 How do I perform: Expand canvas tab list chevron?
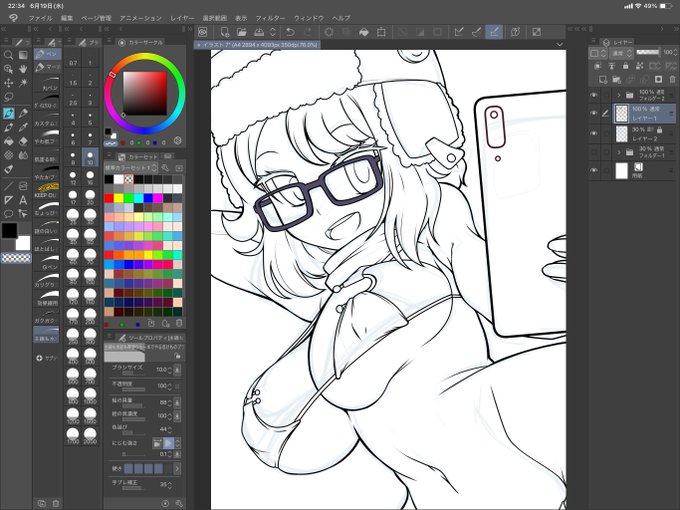click(559, 44)
